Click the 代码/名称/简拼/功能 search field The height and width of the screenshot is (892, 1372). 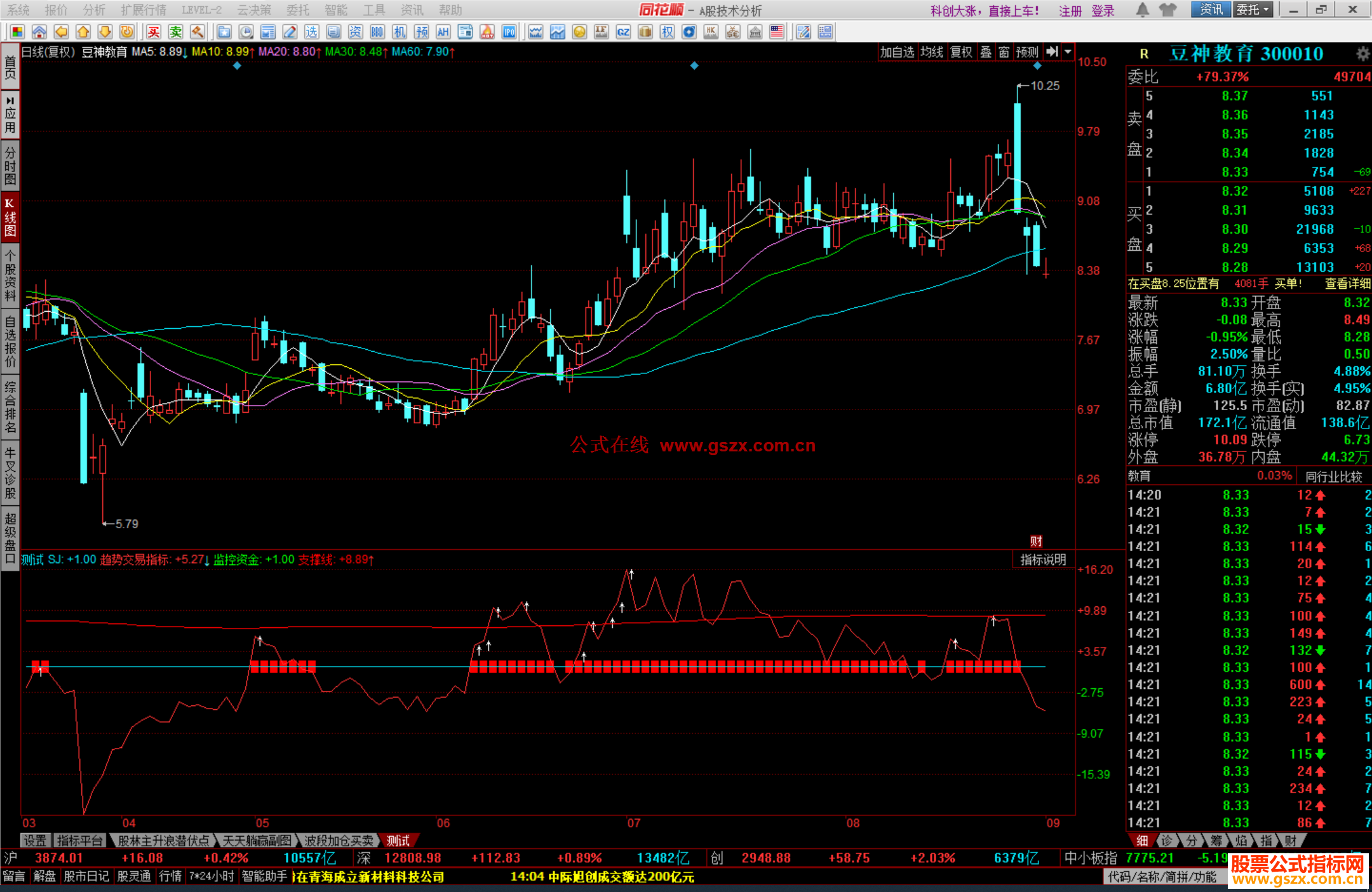click(x=1162, y=877)
